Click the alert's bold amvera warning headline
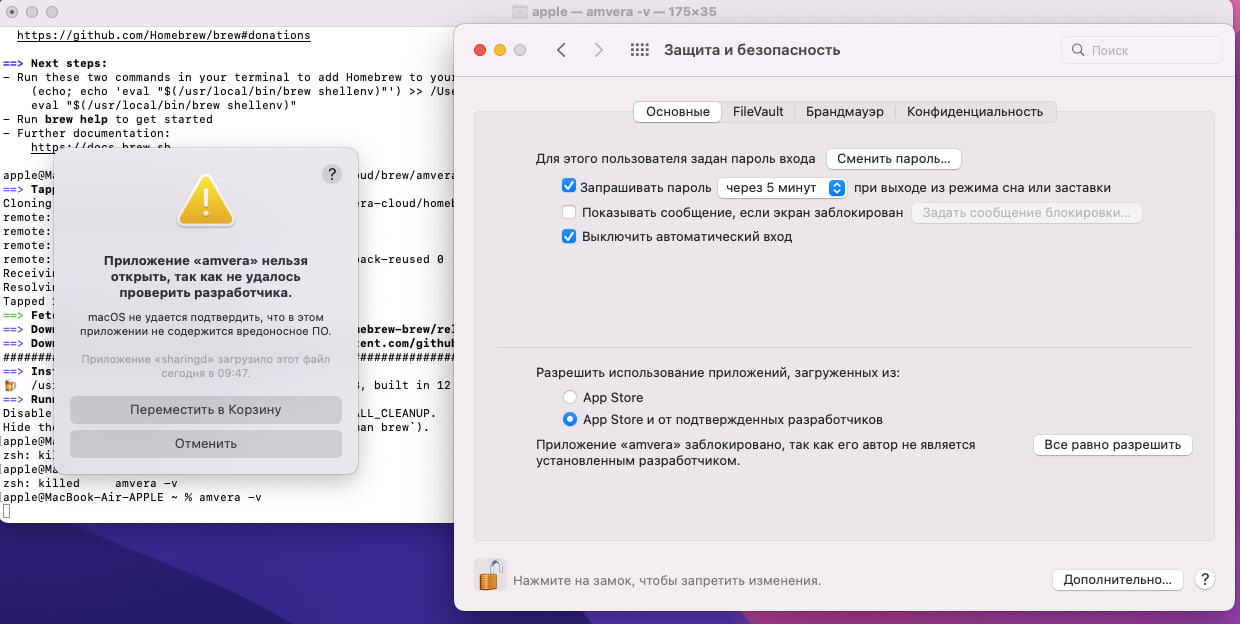Viewport: 1240px width, 624px height. (206, 277)
